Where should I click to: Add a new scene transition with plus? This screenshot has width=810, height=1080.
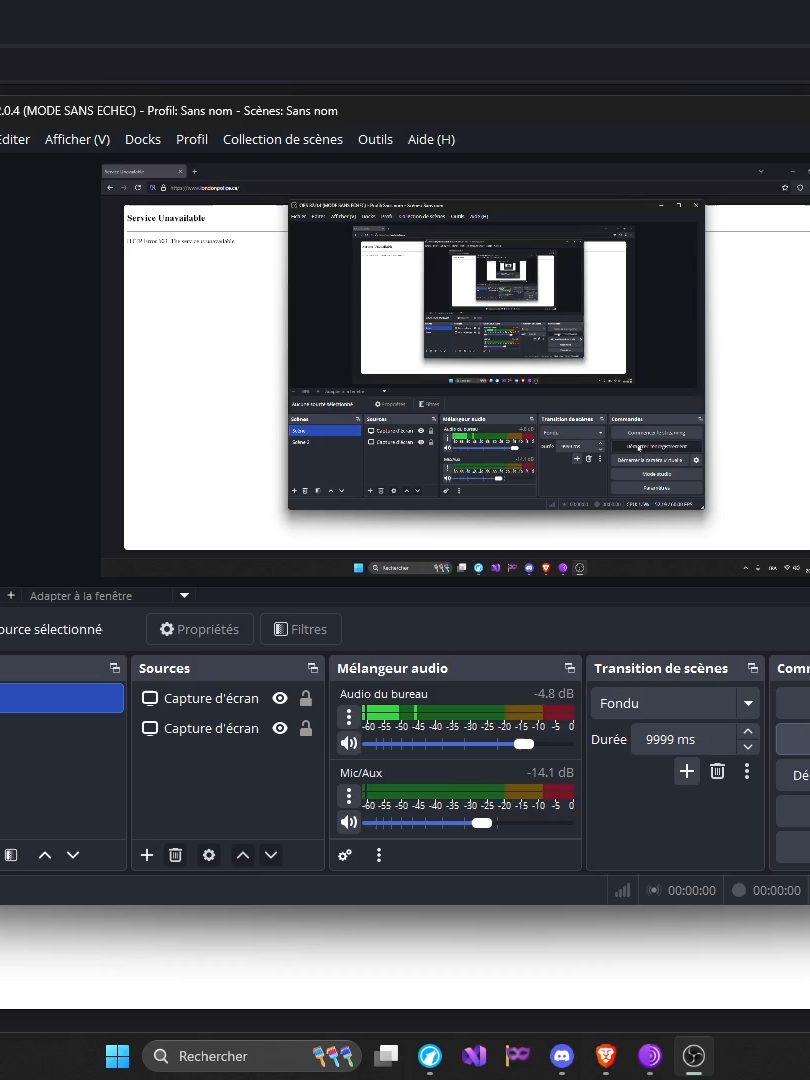[x=687, y=771]
